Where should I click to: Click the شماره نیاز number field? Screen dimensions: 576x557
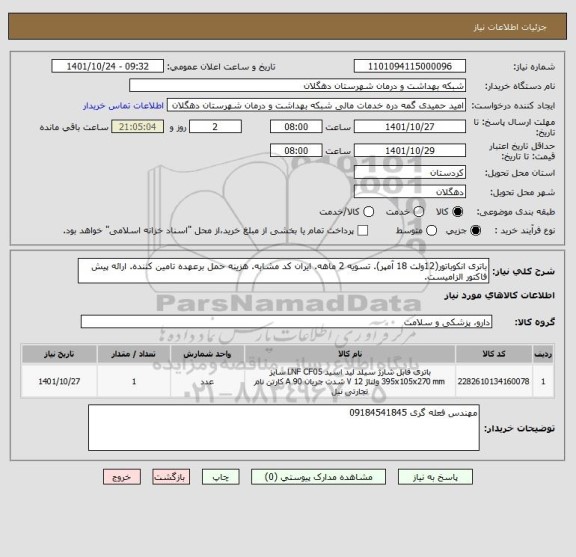[410, 67]
